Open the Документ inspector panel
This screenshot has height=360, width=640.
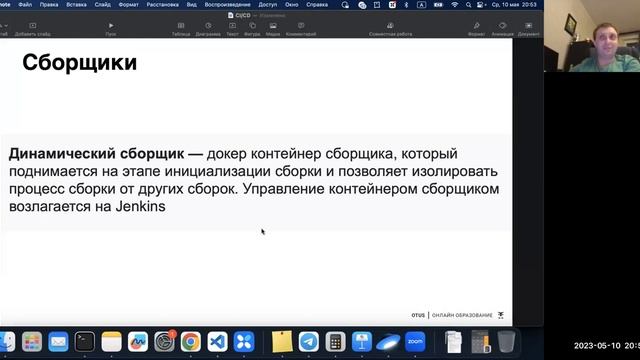[529, 29]
